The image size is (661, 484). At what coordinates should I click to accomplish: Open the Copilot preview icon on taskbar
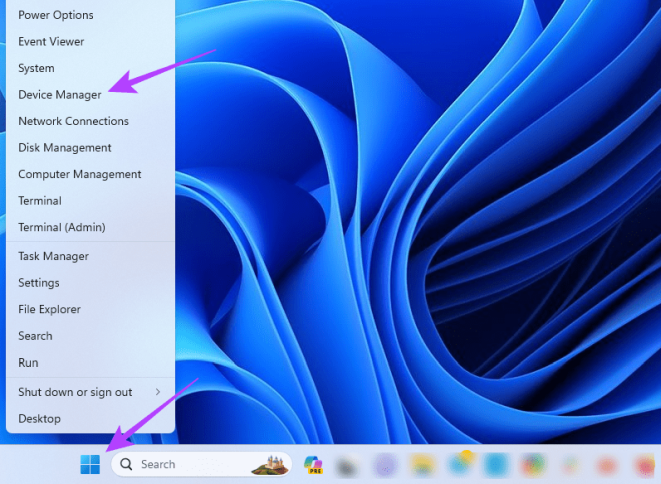pos(312,464)
